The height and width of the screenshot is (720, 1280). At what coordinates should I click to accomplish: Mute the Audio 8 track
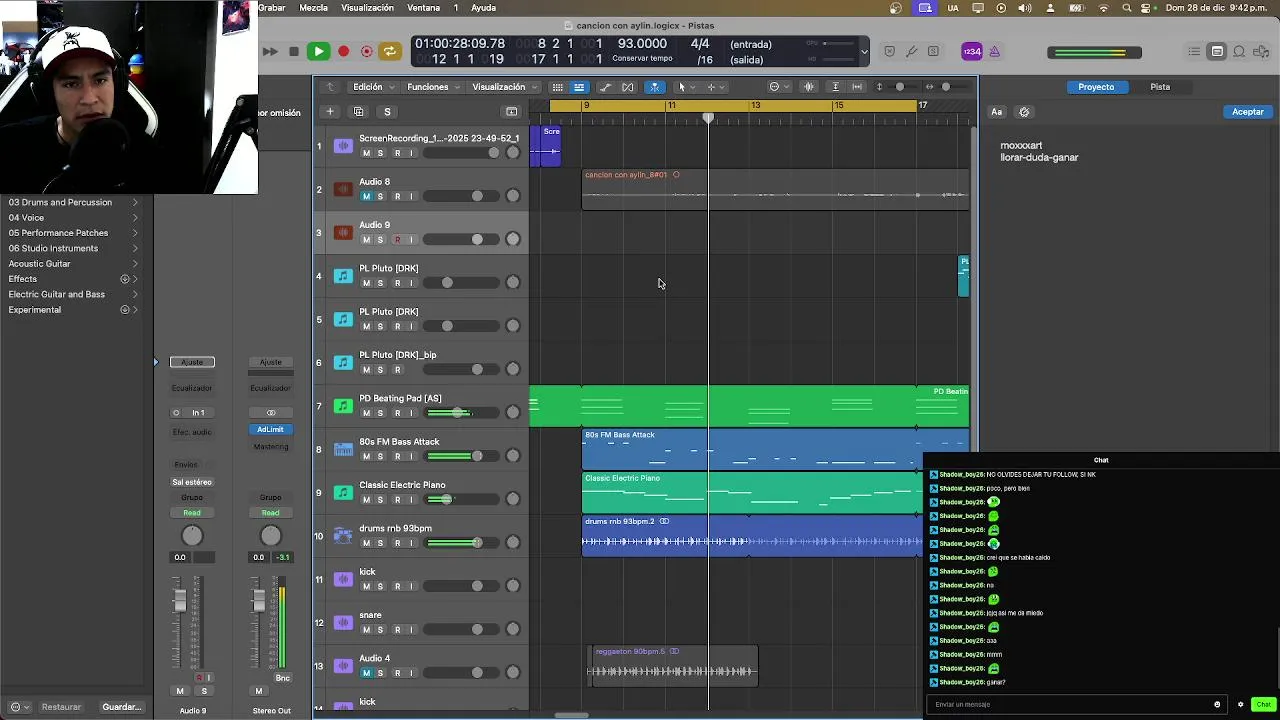(x=366, y=197)
